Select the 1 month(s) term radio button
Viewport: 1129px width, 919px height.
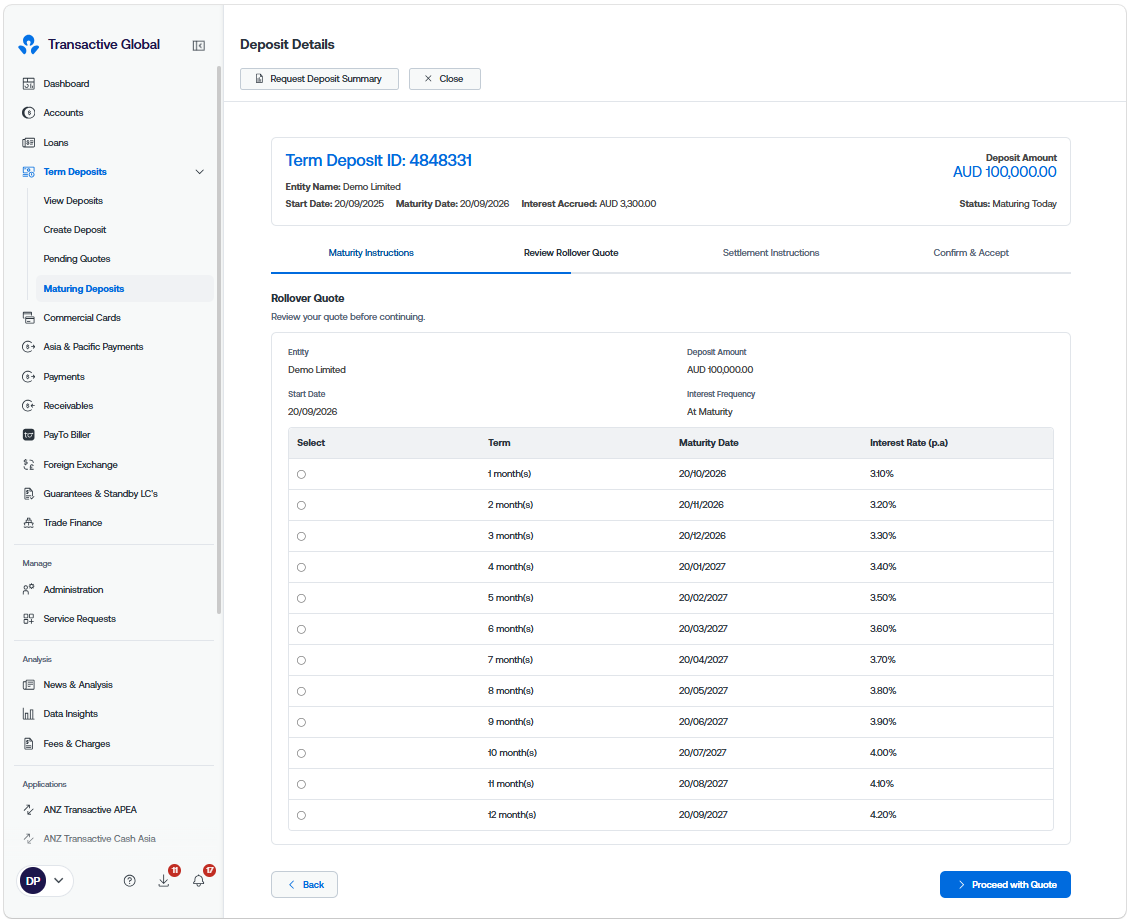pos(302,475)
